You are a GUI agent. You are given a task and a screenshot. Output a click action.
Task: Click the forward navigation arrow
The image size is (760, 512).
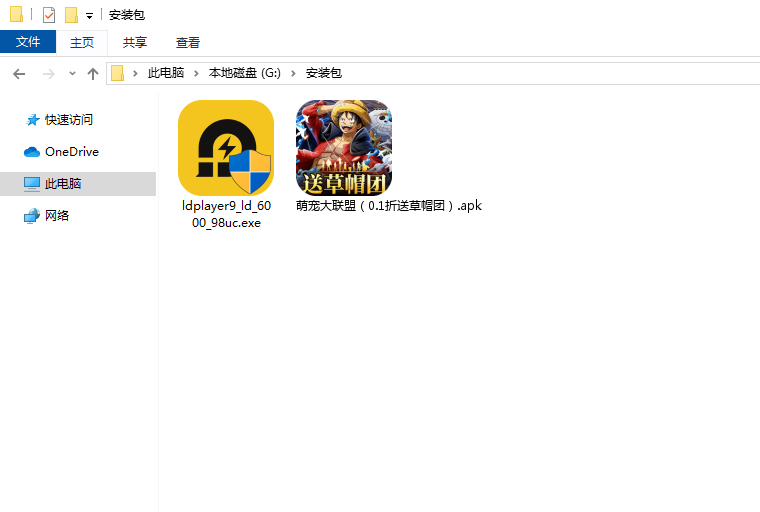[x=48, y=73]
